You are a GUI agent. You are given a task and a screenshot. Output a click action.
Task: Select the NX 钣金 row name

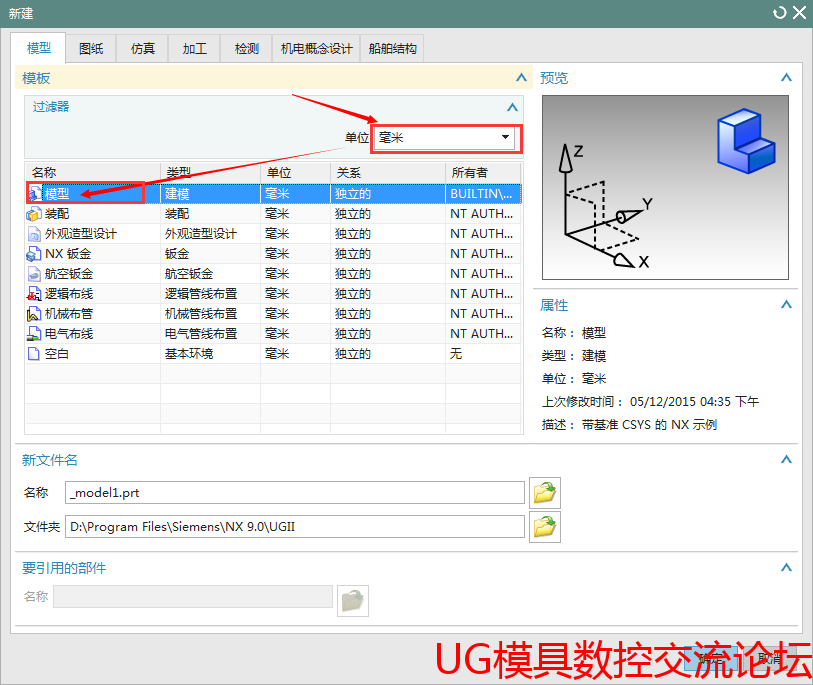coord(68,254)
